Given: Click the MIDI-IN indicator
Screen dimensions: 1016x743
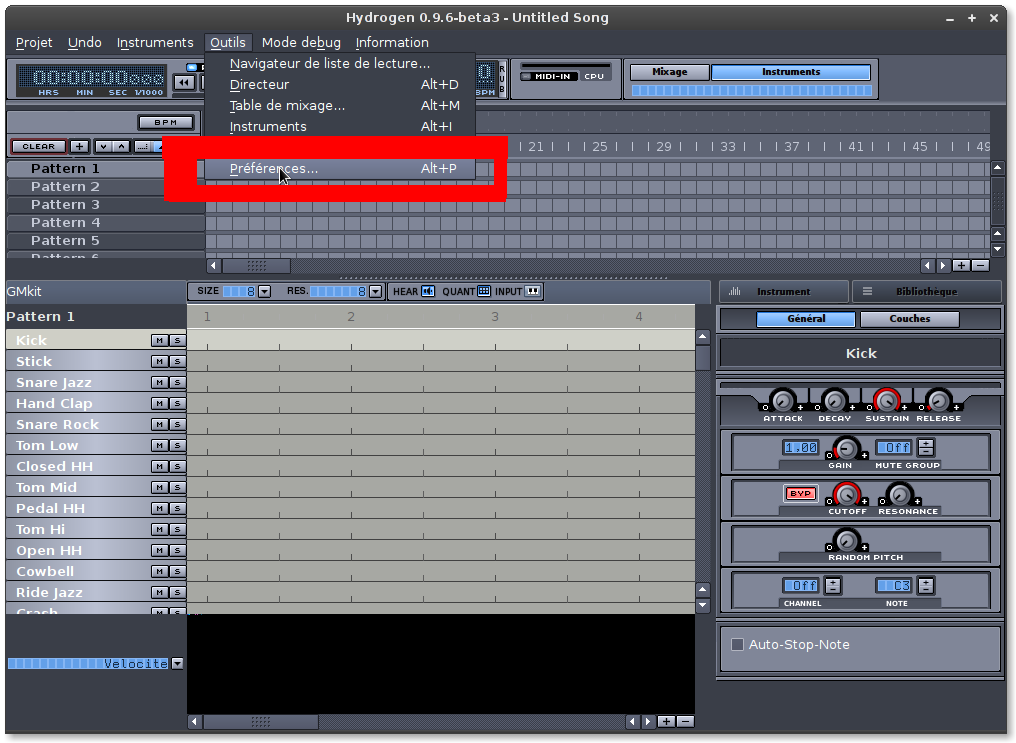Looking at the screenshot, I should [548, 76].
